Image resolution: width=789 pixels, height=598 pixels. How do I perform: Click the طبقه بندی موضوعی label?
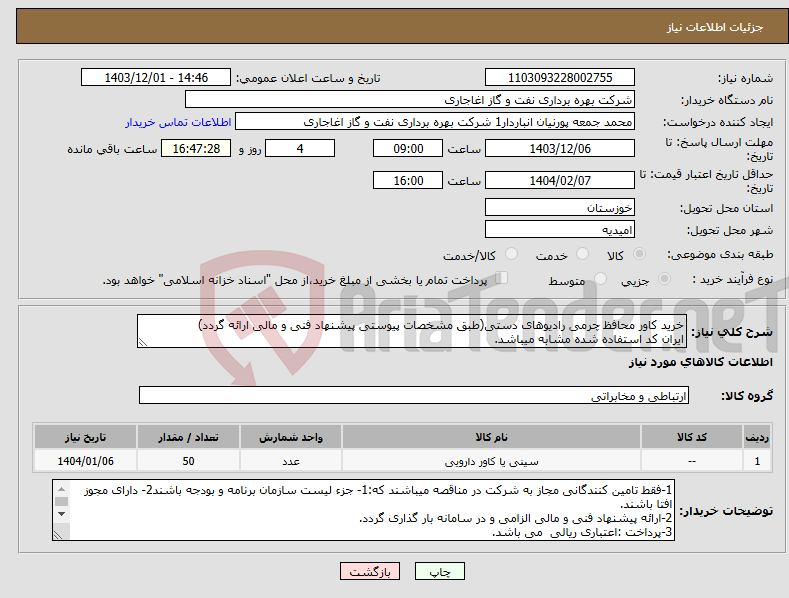pyautogui.click(x=721, y=255)
